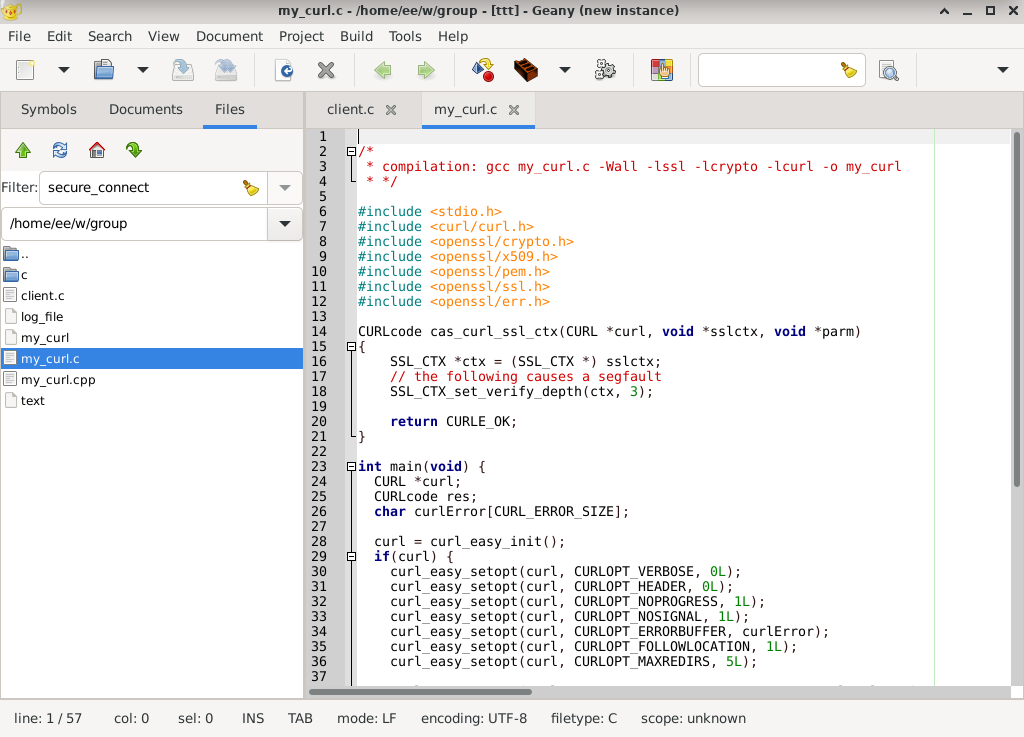Switch to the client.c editor tab
The image size is (1024, 737).
[x=350, y=109]
